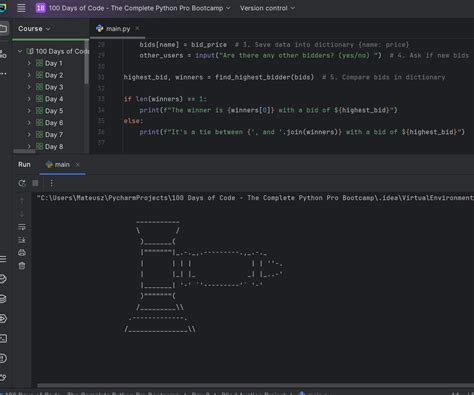Viewport: 474px width, 395px height.
Task: Click the horizontal scrollbar under the project tree
Action: pos(24,151)
